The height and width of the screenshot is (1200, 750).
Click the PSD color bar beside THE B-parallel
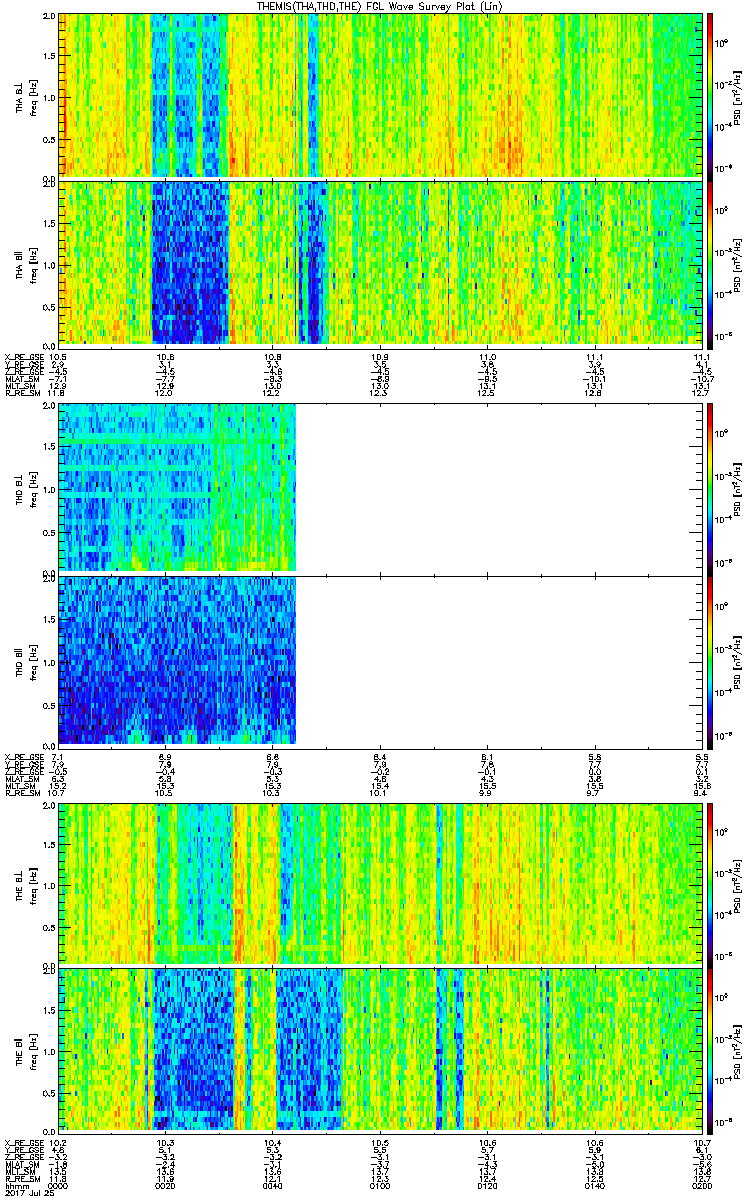(711, 1051)
